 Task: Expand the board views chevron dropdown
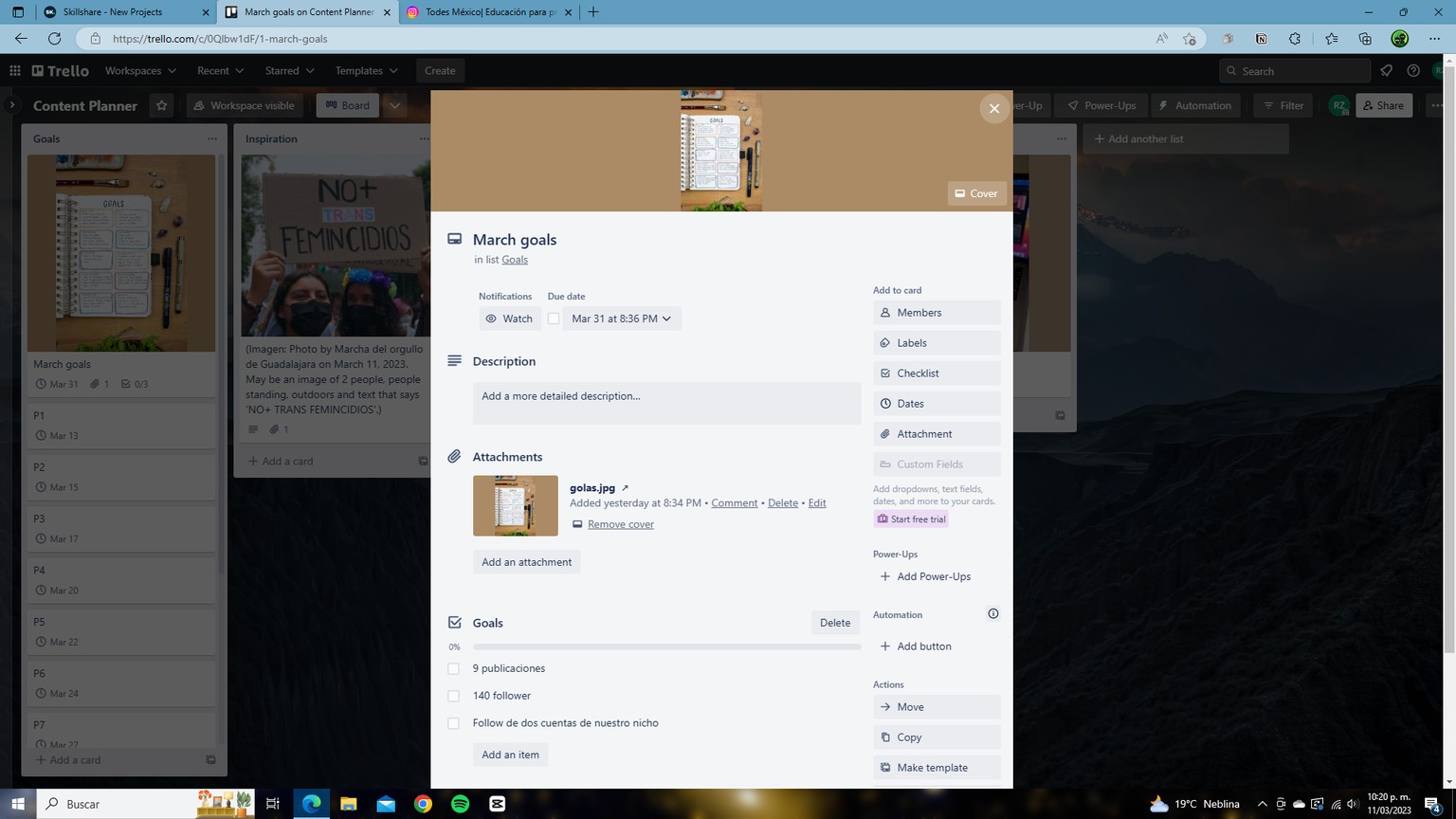pyautogui.click(x=395, y=105)
